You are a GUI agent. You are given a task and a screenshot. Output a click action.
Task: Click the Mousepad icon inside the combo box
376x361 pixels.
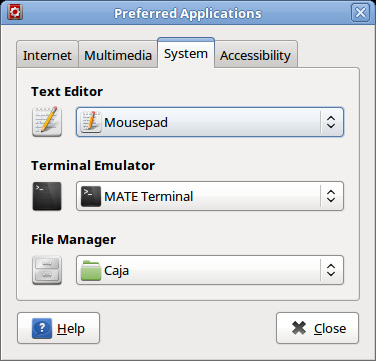click(91, 122)
